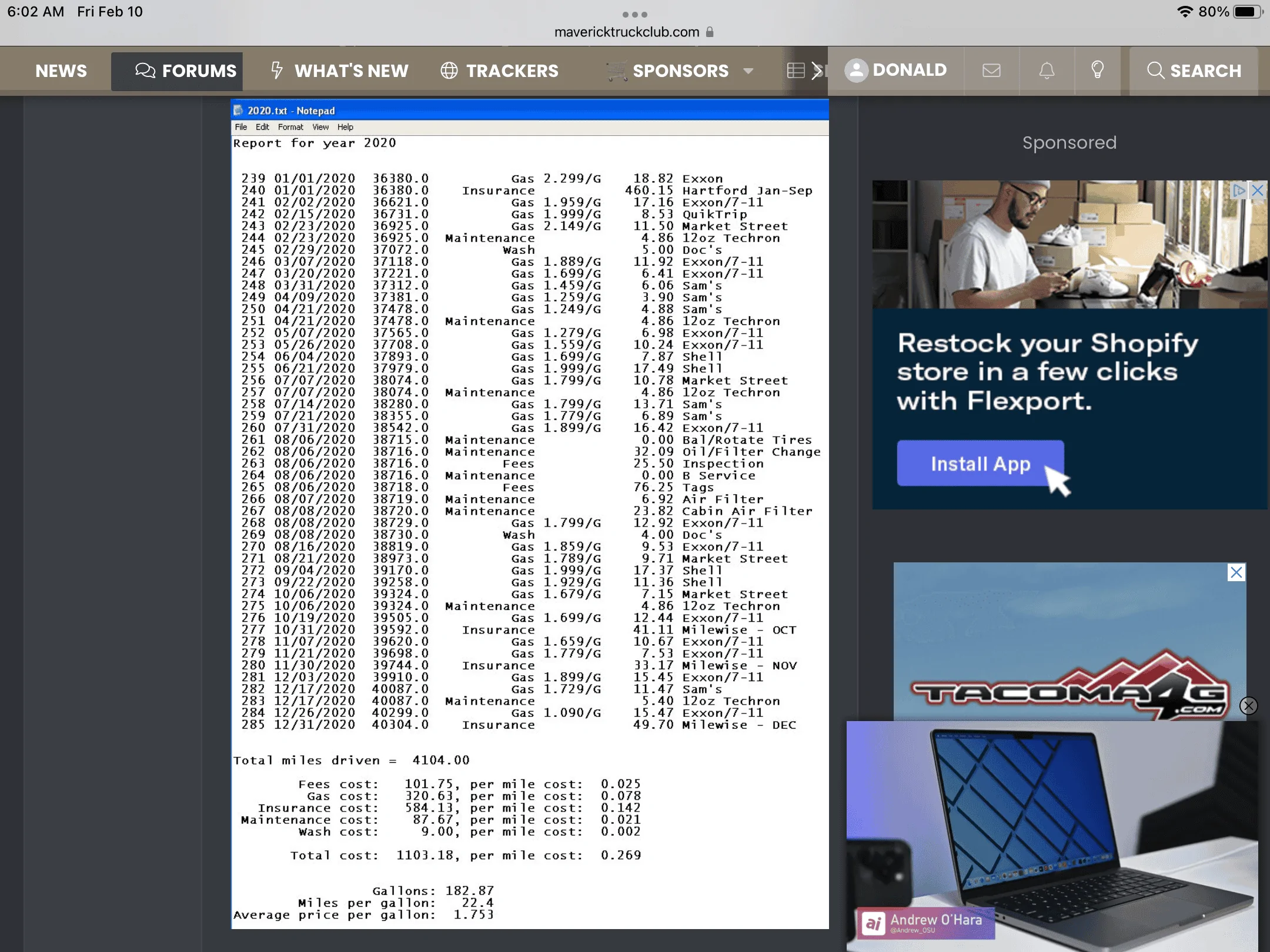The width and height of the screenshot is (1270, 952).
Task: Open the Tacoma4G.com ad banner
Action: pos(1070,641)
